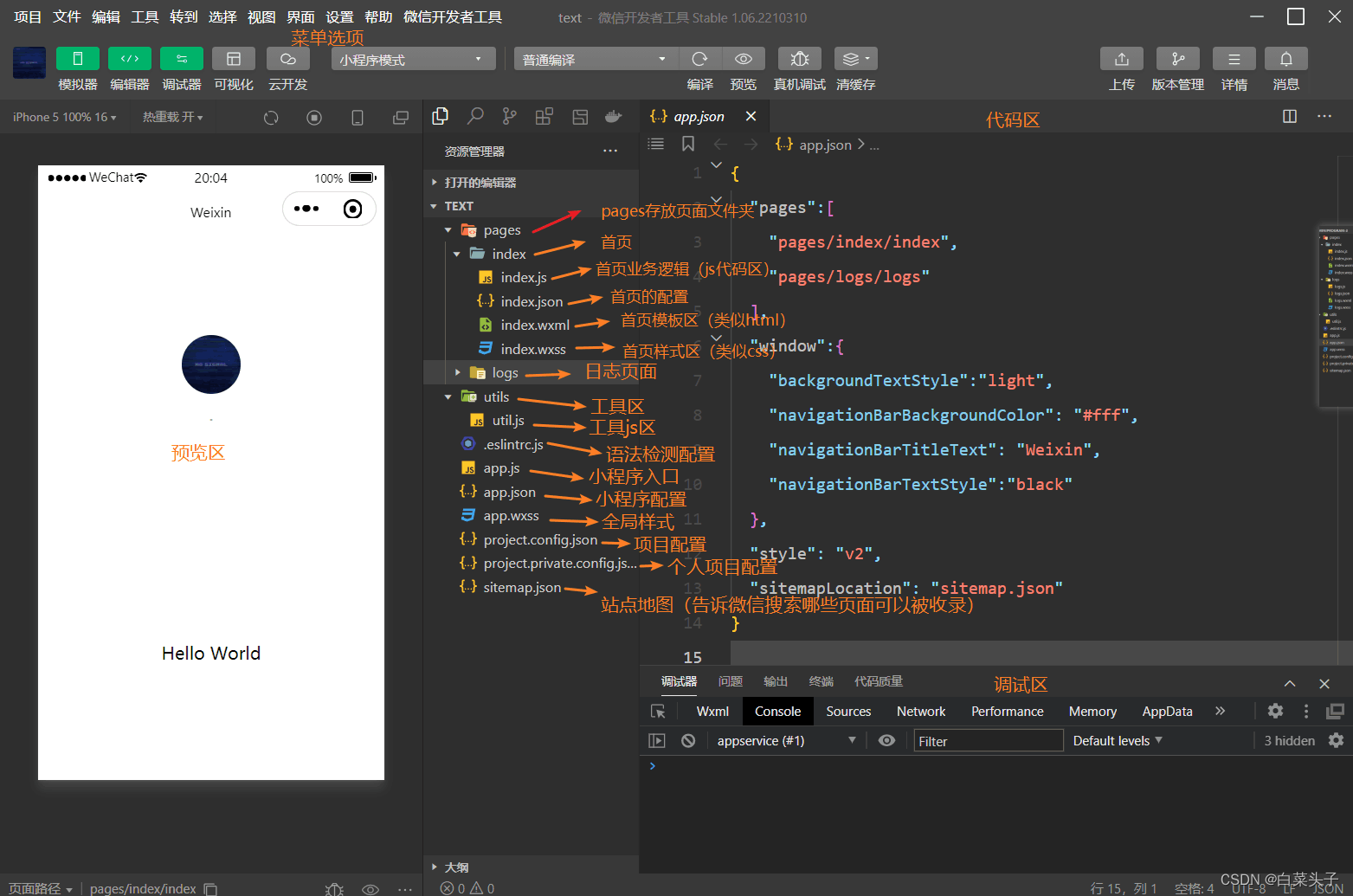Switch to the 问题 problems tab

pos(731,681)
